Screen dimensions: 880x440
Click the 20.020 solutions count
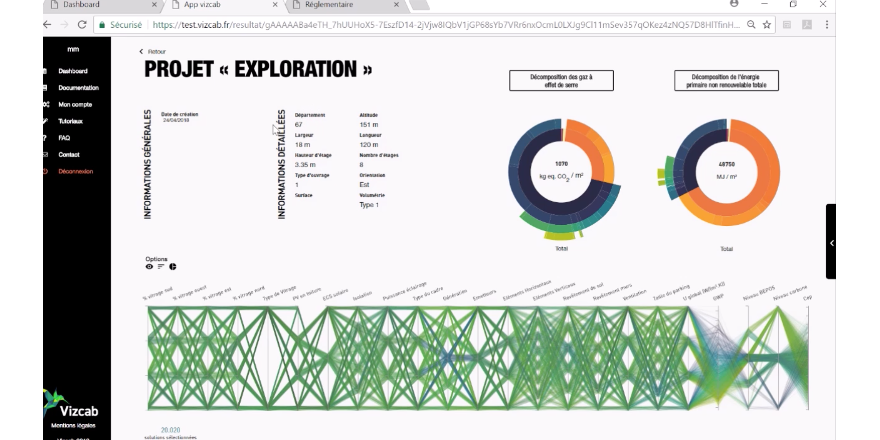[x=171, y=430]
